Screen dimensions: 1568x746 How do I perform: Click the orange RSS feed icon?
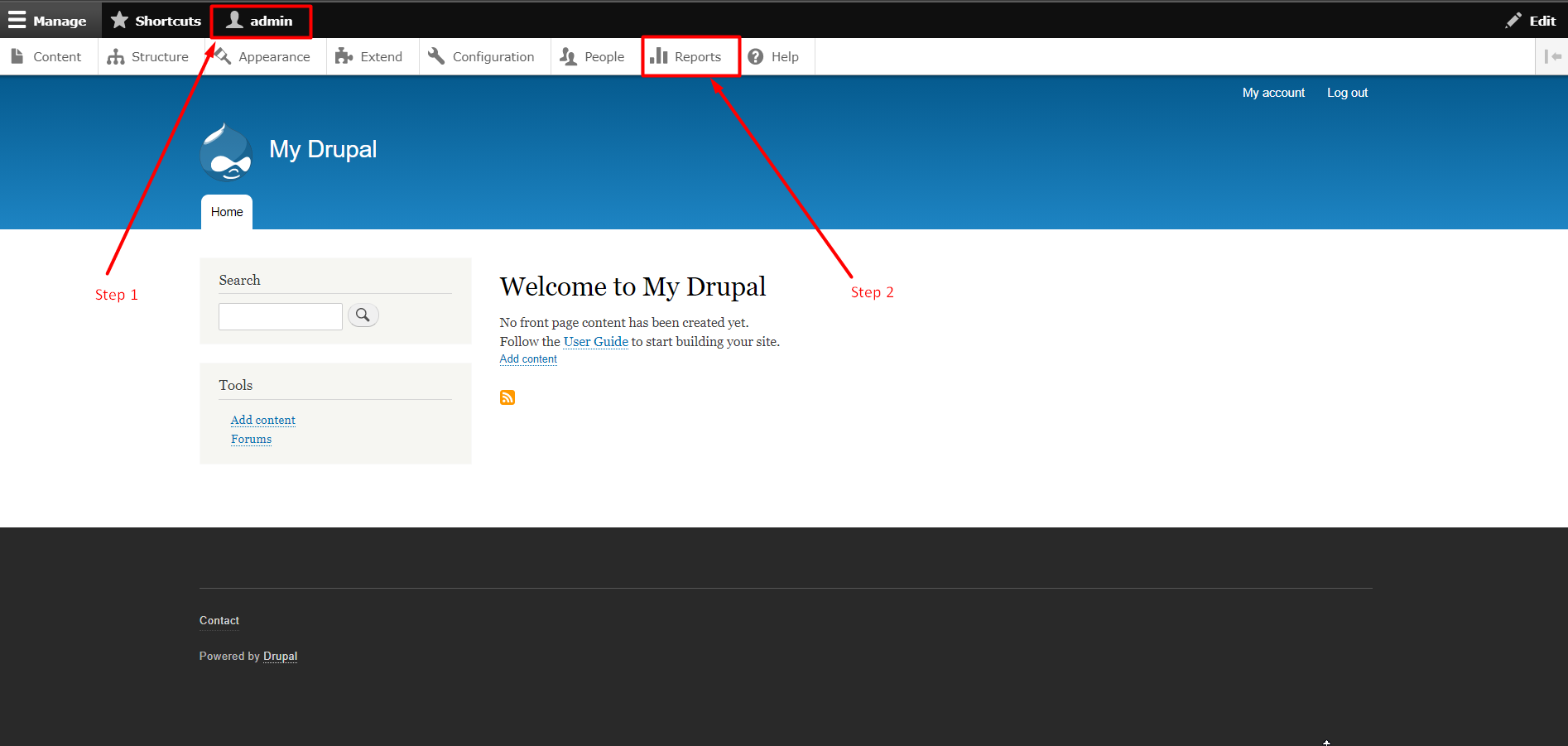tap(507, 397)
